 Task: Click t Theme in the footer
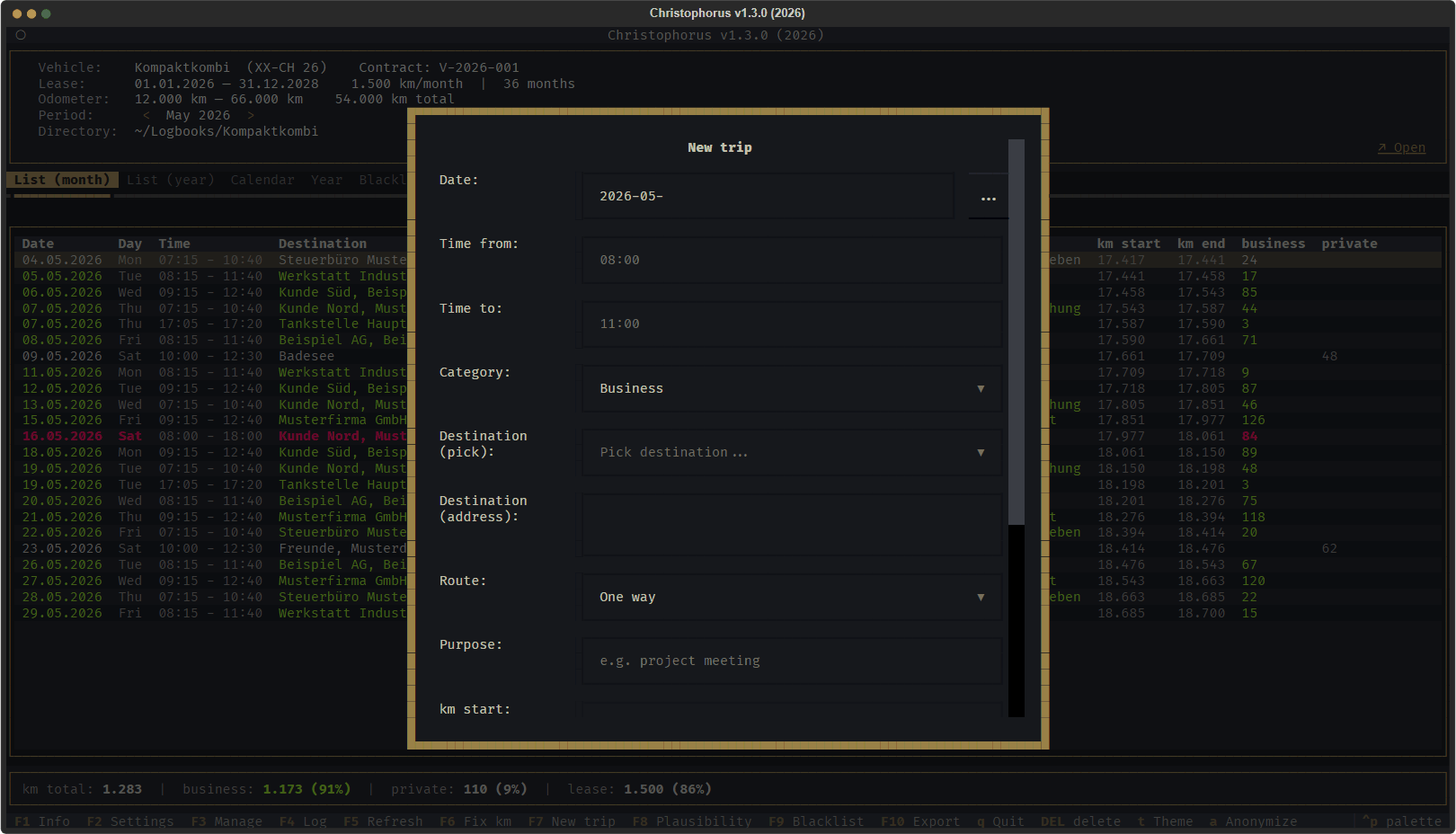pos(1165,821)
